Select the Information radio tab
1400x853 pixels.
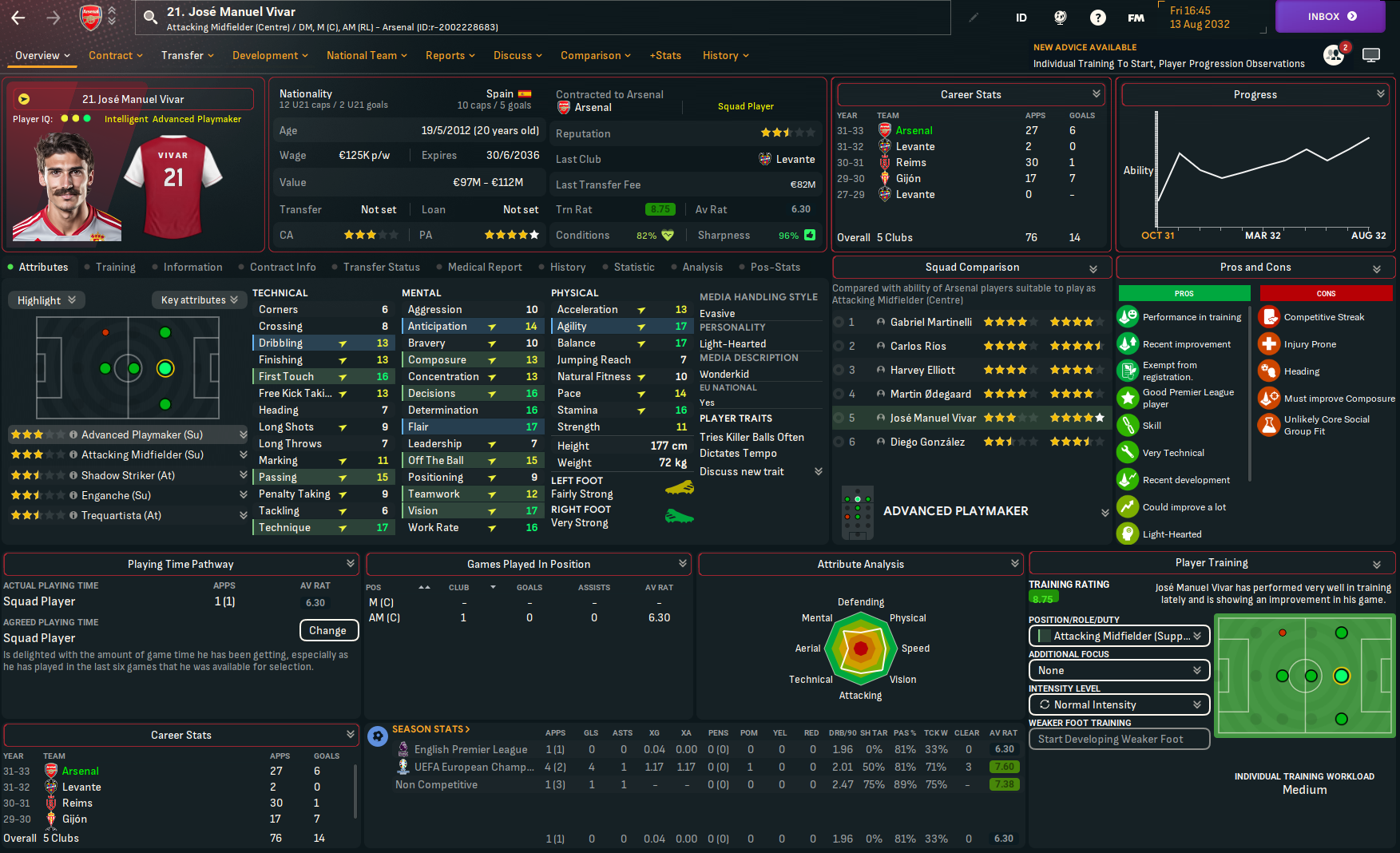tap(187, 267)
